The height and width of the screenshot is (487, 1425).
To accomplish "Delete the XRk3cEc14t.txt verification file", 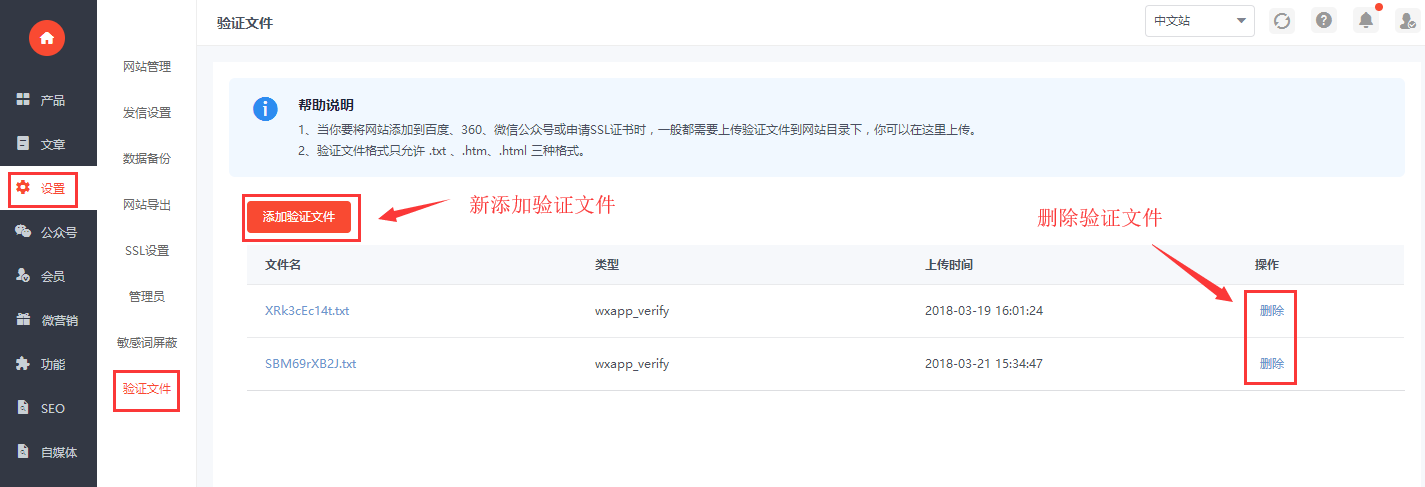I will 1272,311.
